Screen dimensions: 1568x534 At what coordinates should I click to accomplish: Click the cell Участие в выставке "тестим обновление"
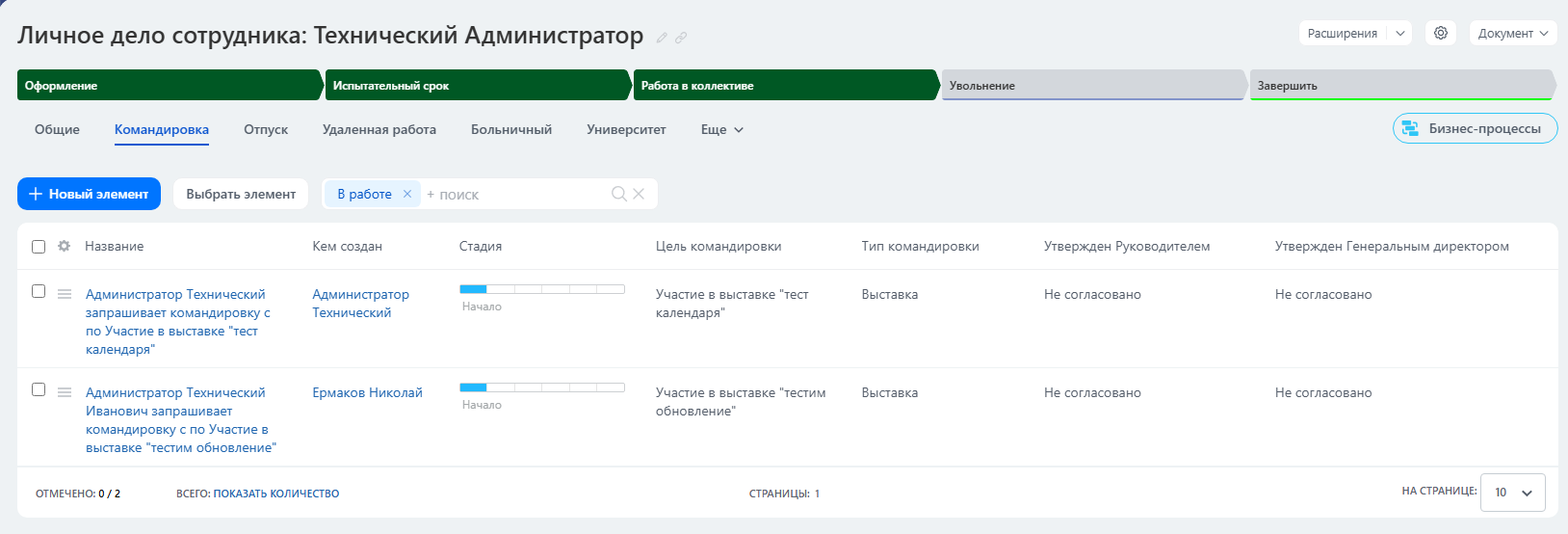(741, 401)
